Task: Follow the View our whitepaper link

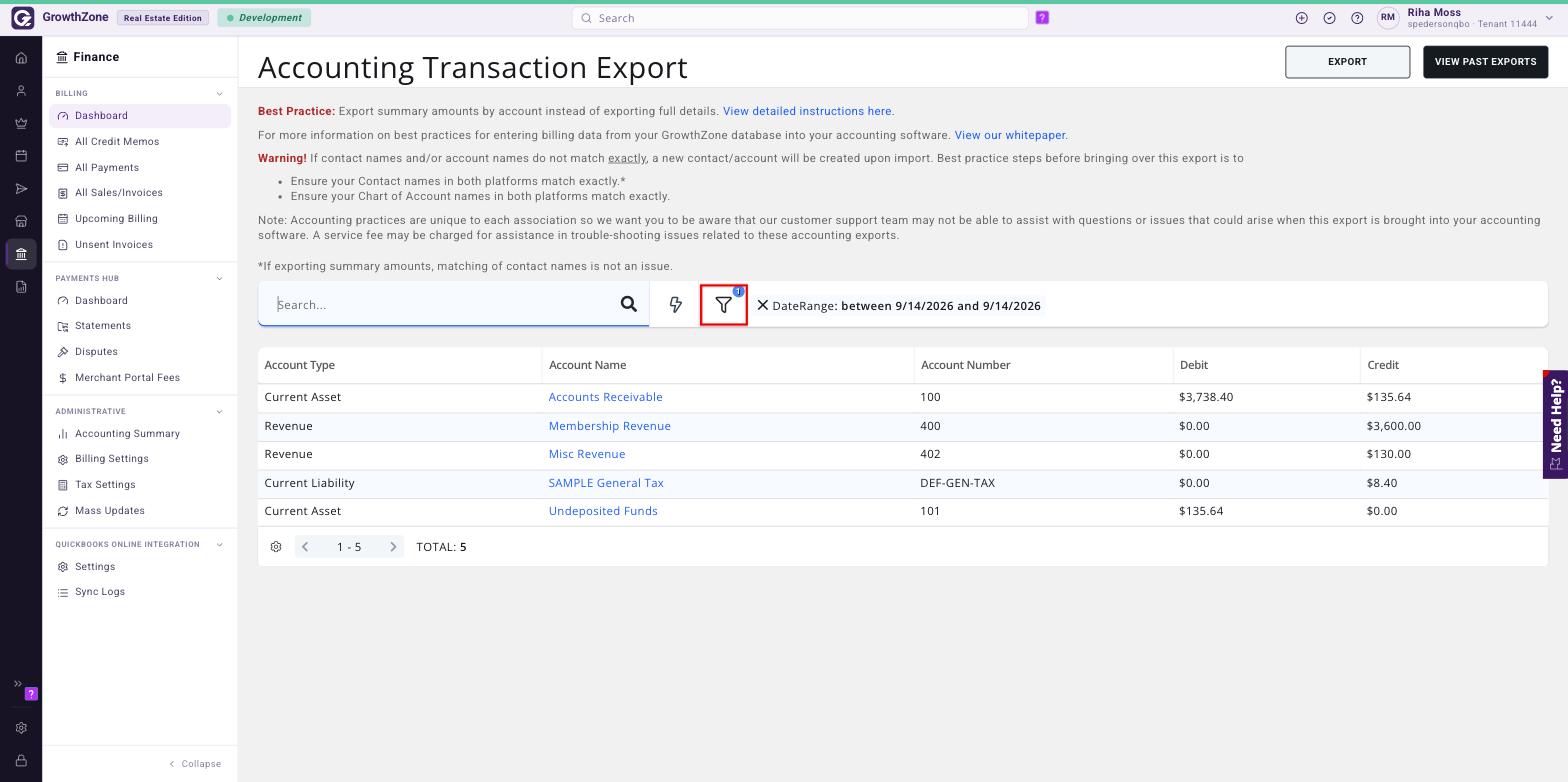Action: pyautogui.click(x=1010, y=135)
